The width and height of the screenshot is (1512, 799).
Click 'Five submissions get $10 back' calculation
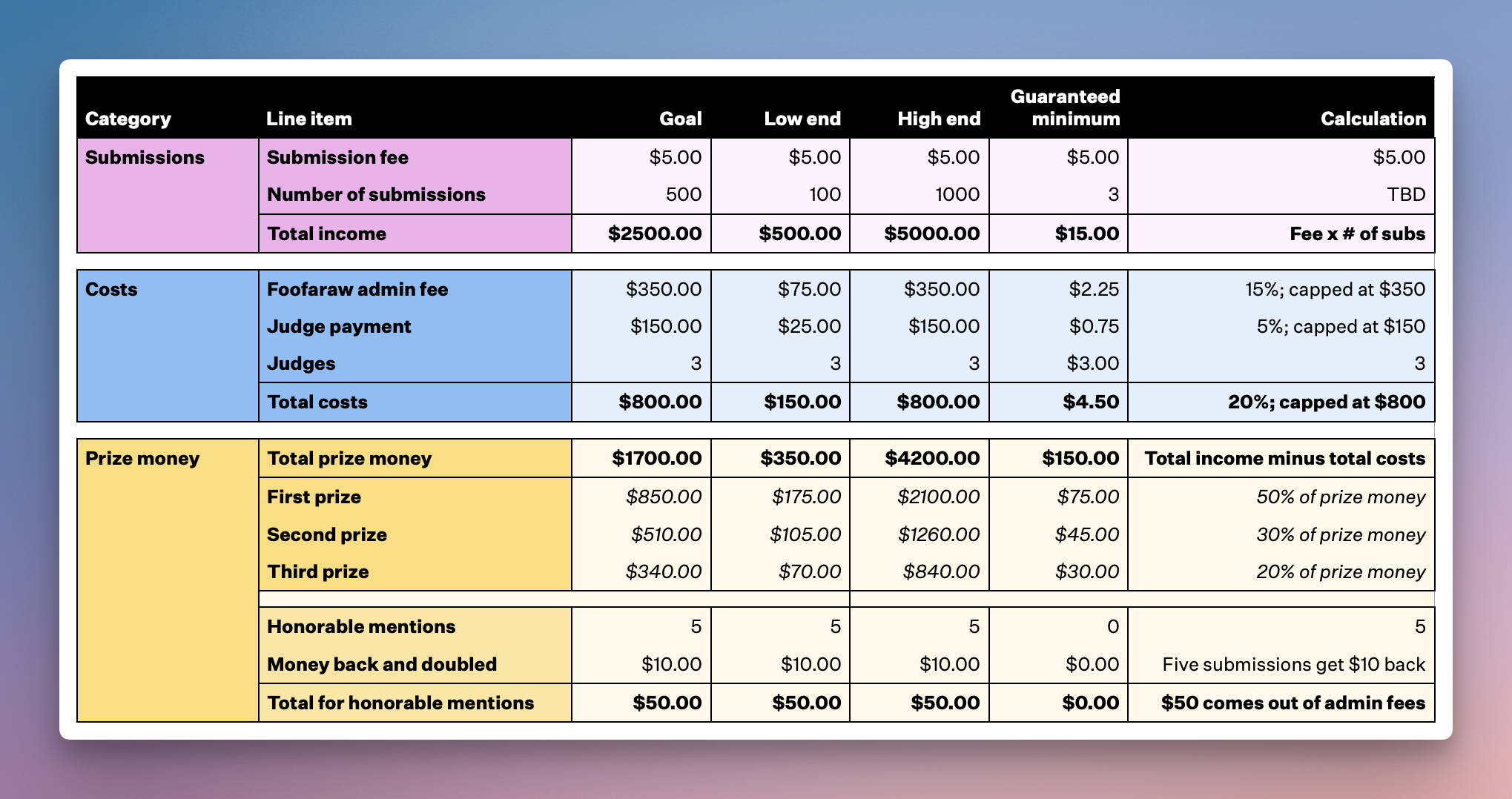tap(1293, 664)
